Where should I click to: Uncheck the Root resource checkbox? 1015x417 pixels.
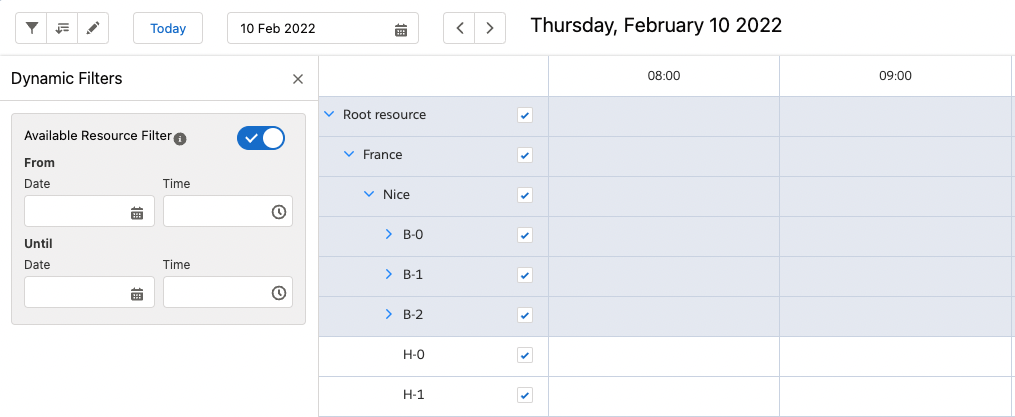tap(525, 115)
